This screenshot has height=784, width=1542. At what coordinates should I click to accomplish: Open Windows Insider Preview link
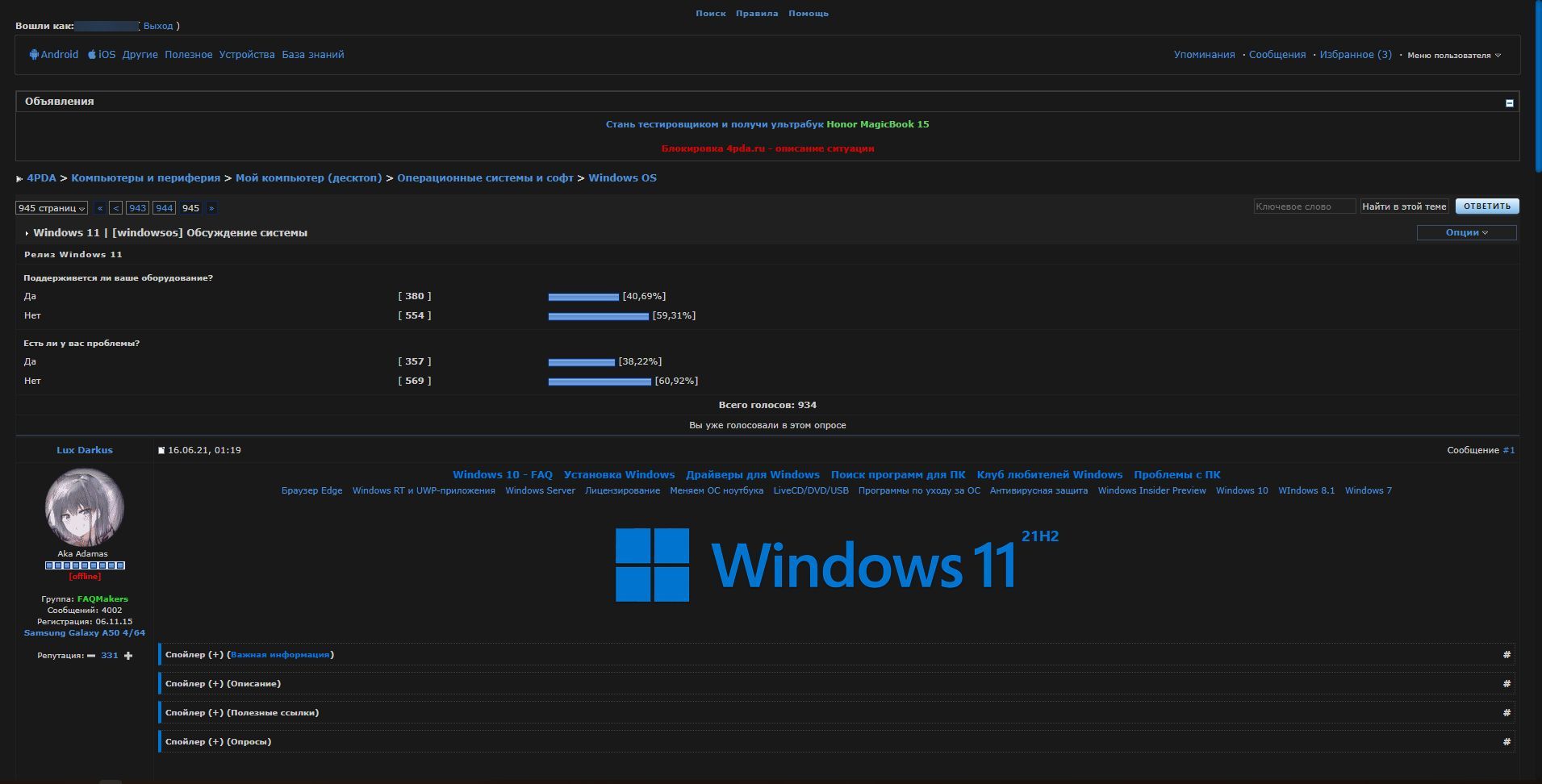click(x=1152, y=490)
